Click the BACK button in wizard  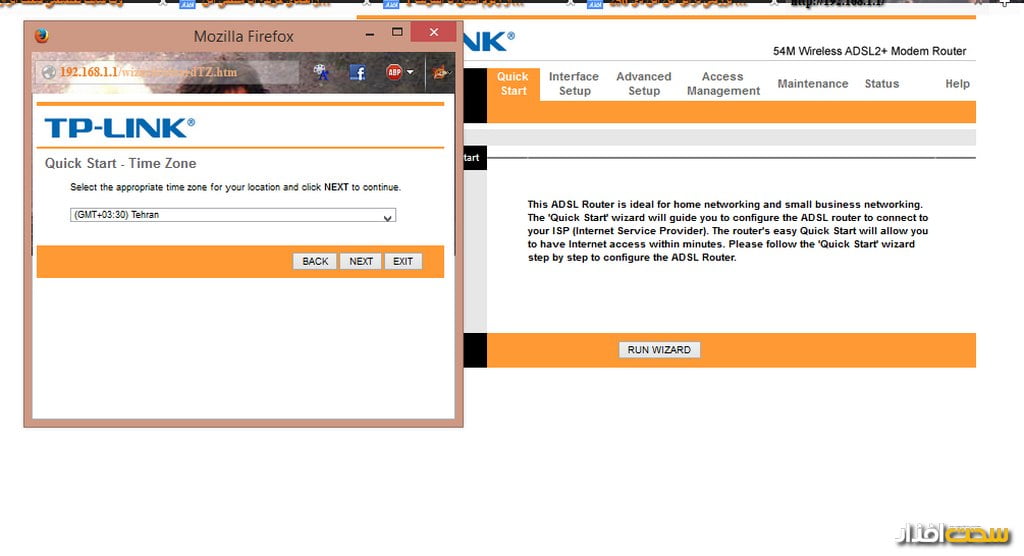click(315, 261)
